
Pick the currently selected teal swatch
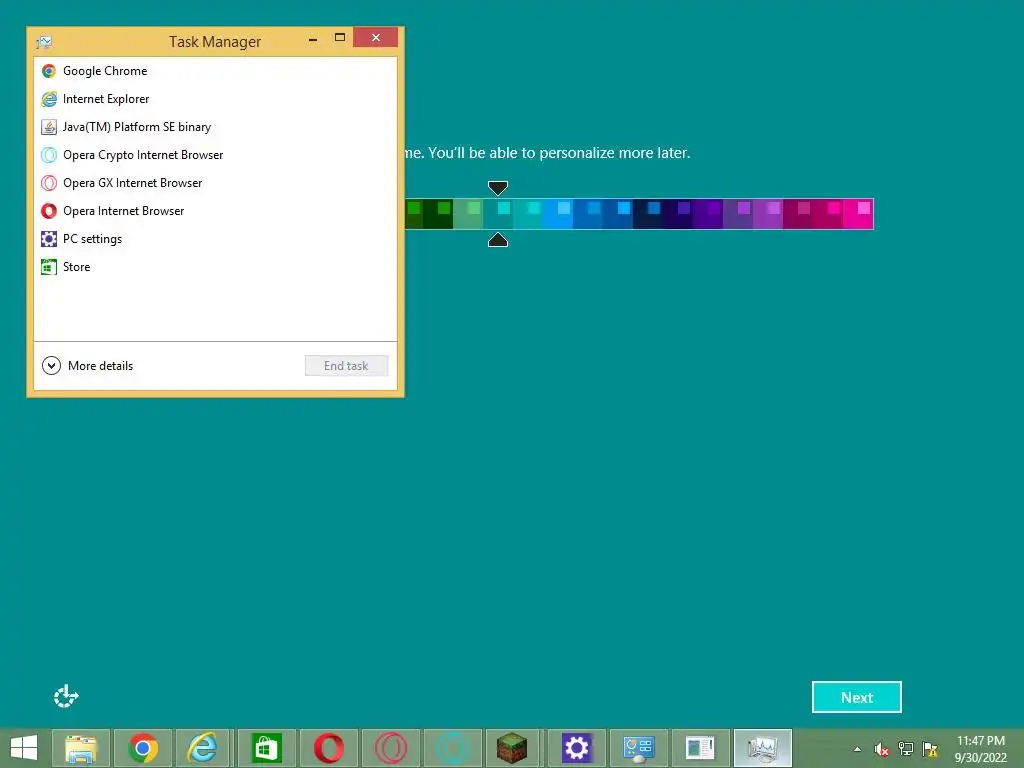[498, 214]
